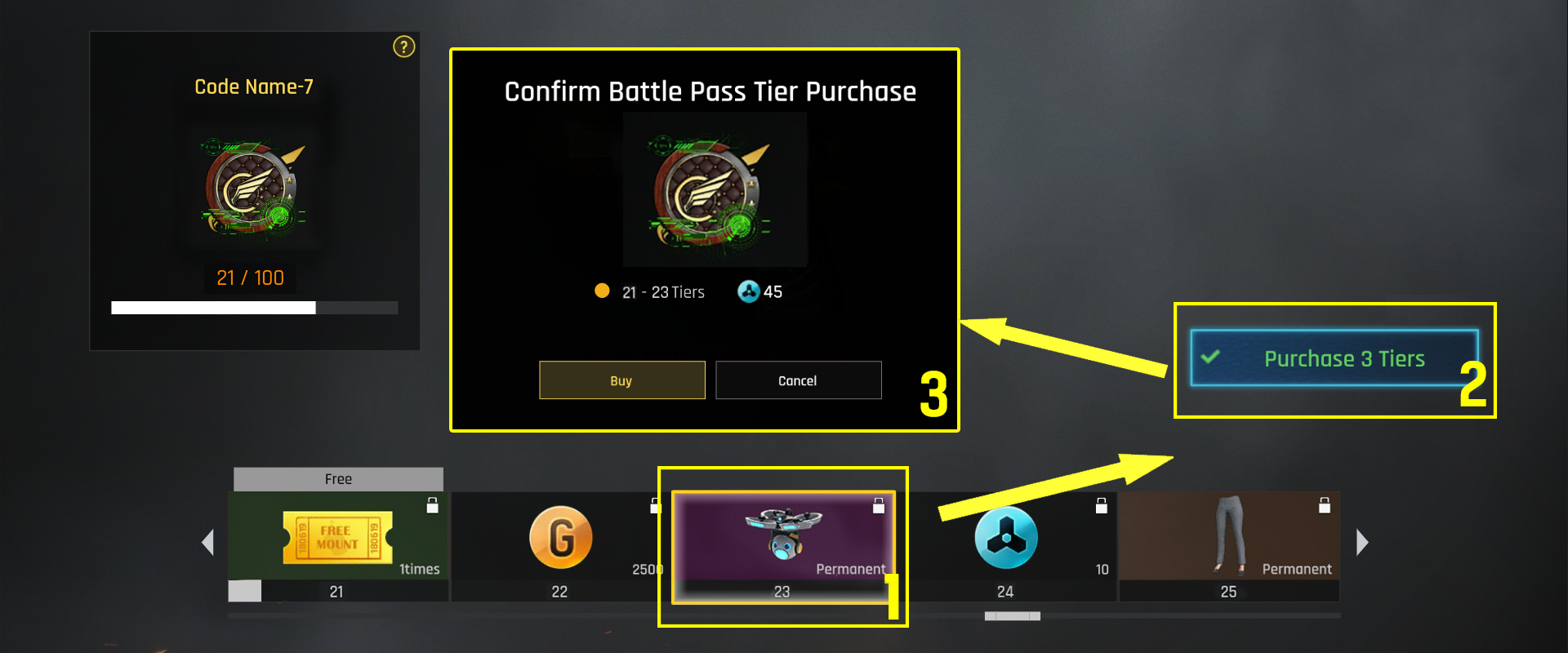This screenshot has width=1568, height=653.
Task: Go to previous tiers with left arrow
Action: pyautogui.click(x=207, y=542)
